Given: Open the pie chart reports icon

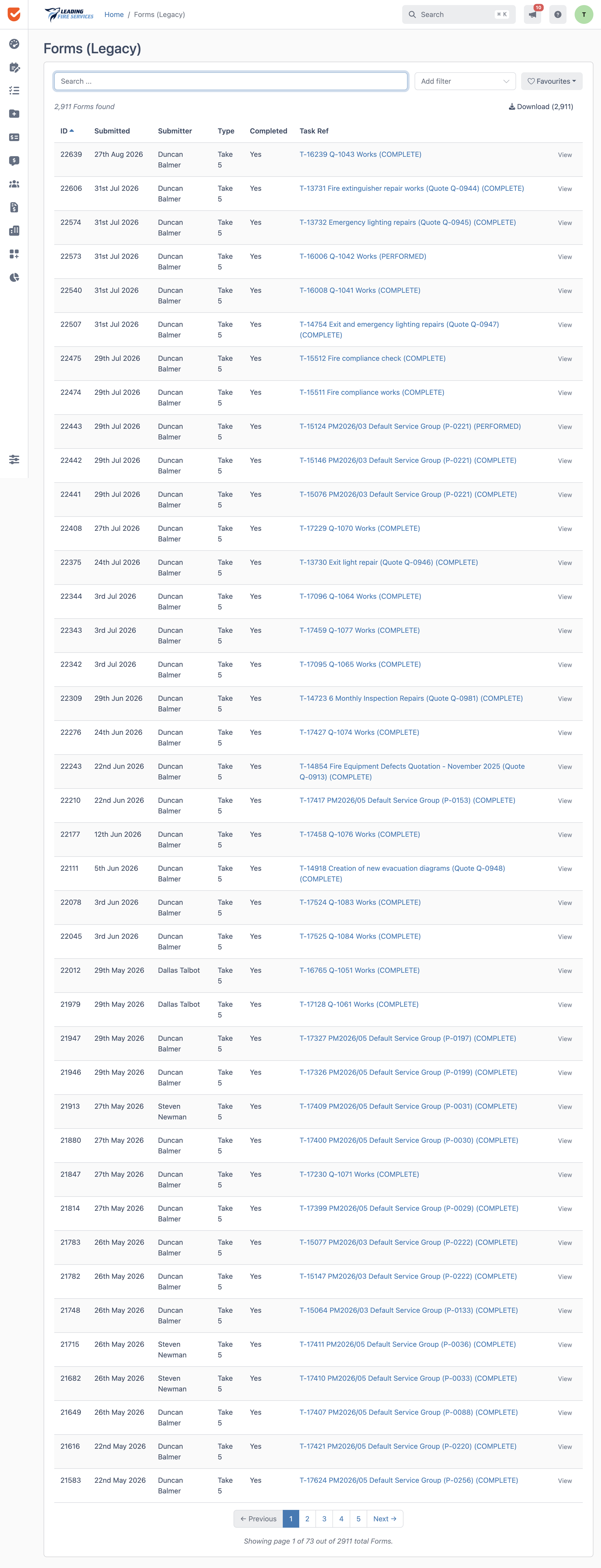Looking at the screenshot, I should (14, 278).
